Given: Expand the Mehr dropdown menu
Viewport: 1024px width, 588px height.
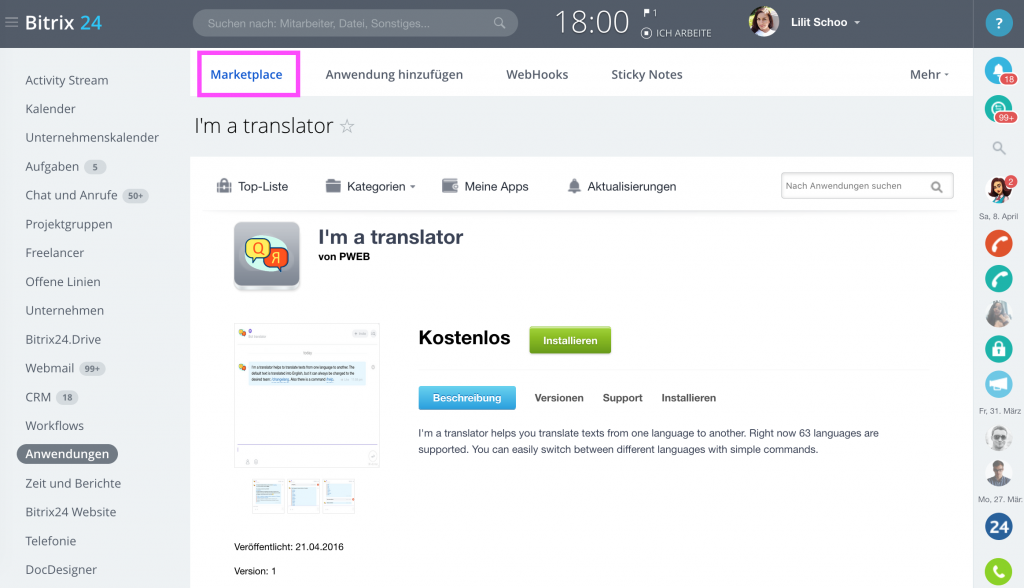Looking at the screenshot, I should [929, 74].
